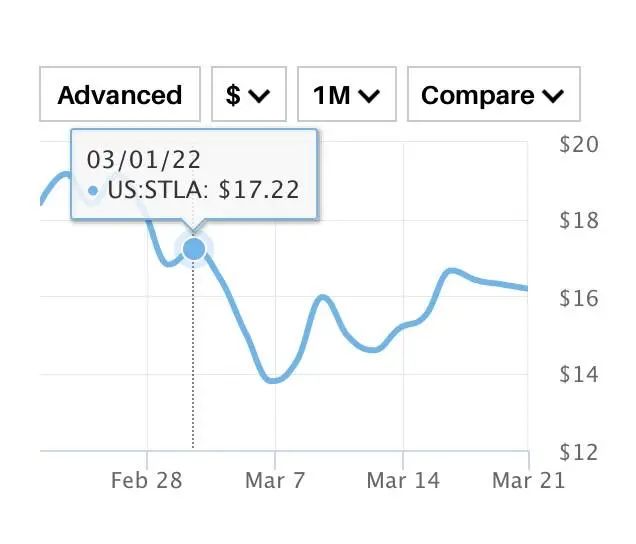Select the Mar 7 date axis label
Image resolution: width=636 pixels, height=544 pixels.
point(274,481)
